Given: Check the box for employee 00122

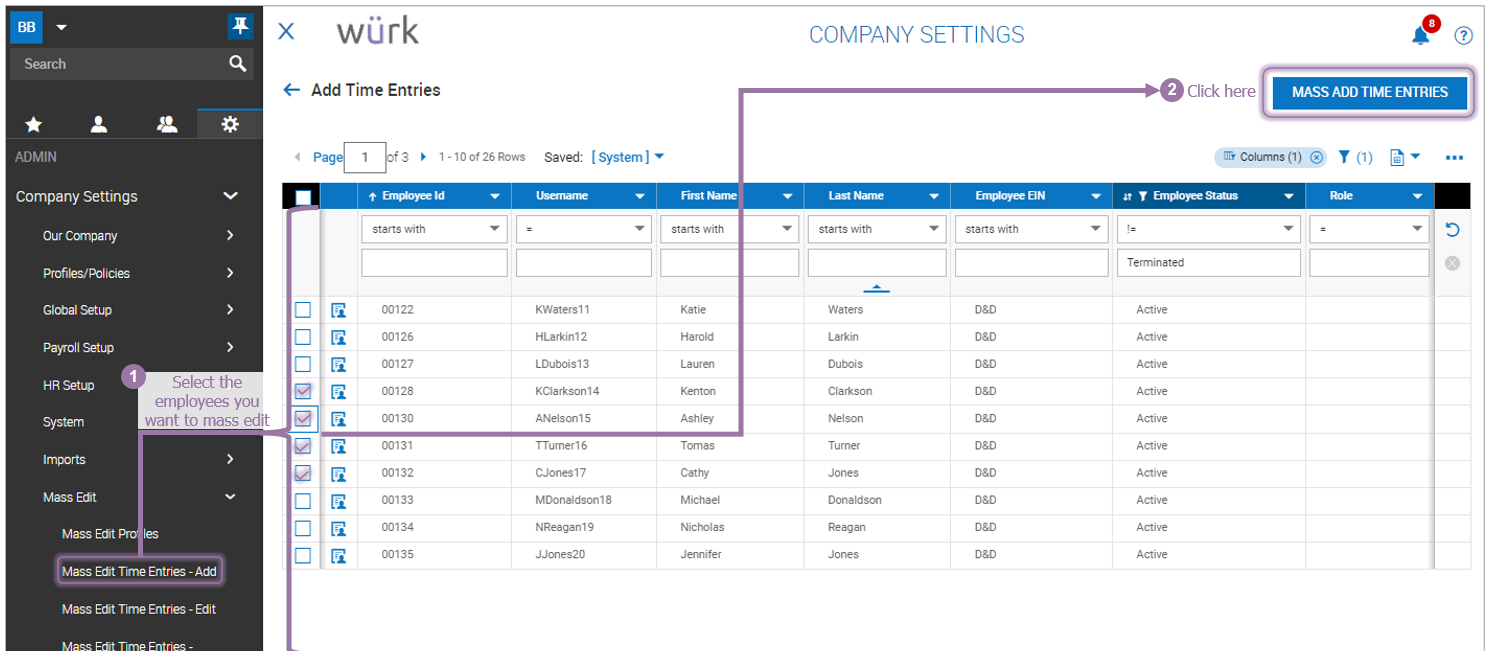Looking at the screenshot, I should pos(303,310).
